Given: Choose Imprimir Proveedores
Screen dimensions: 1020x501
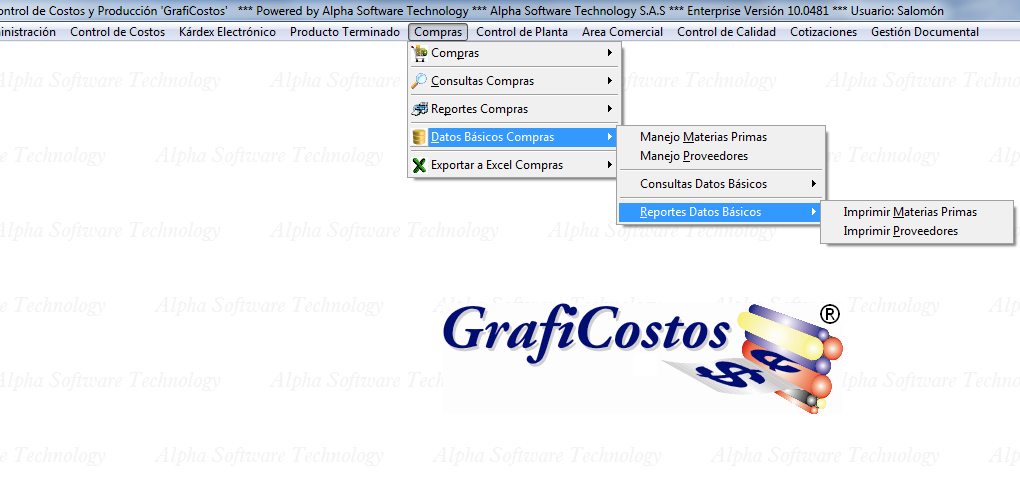Looking at the screenshot, I should coord(900,231).
